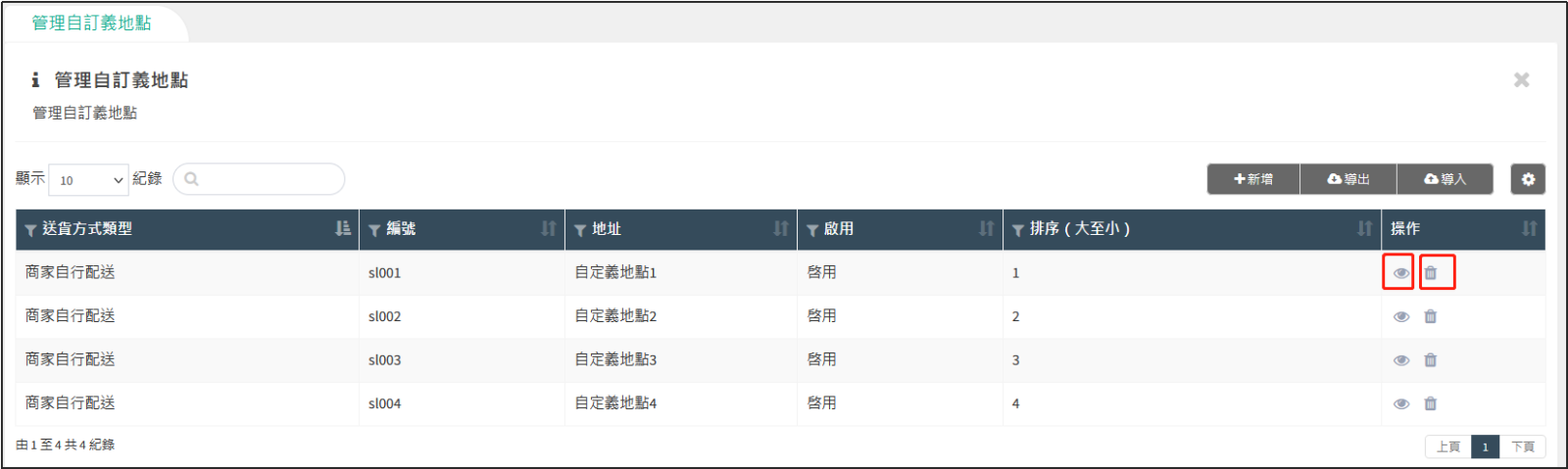Remove sl003 using the trash icon

1431,360
